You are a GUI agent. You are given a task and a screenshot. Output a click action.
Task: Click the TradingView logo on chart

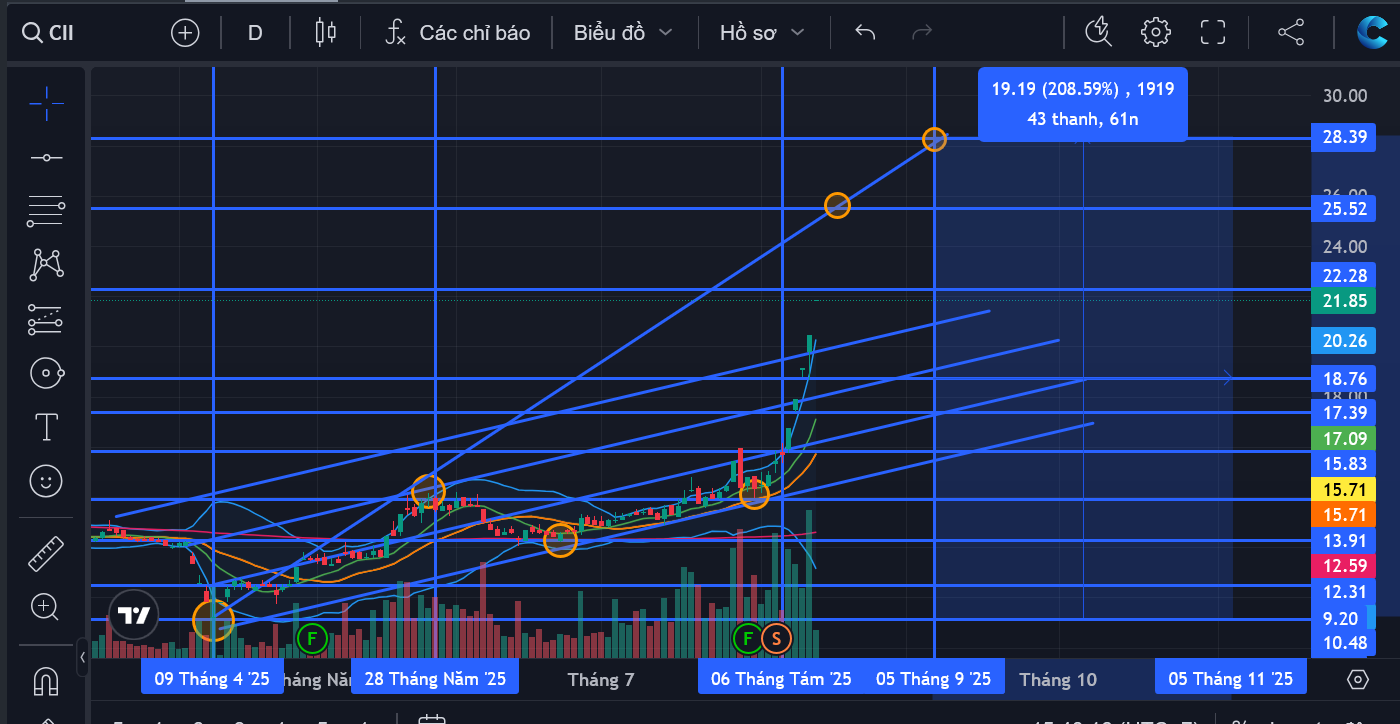click(x=133, y=615)
